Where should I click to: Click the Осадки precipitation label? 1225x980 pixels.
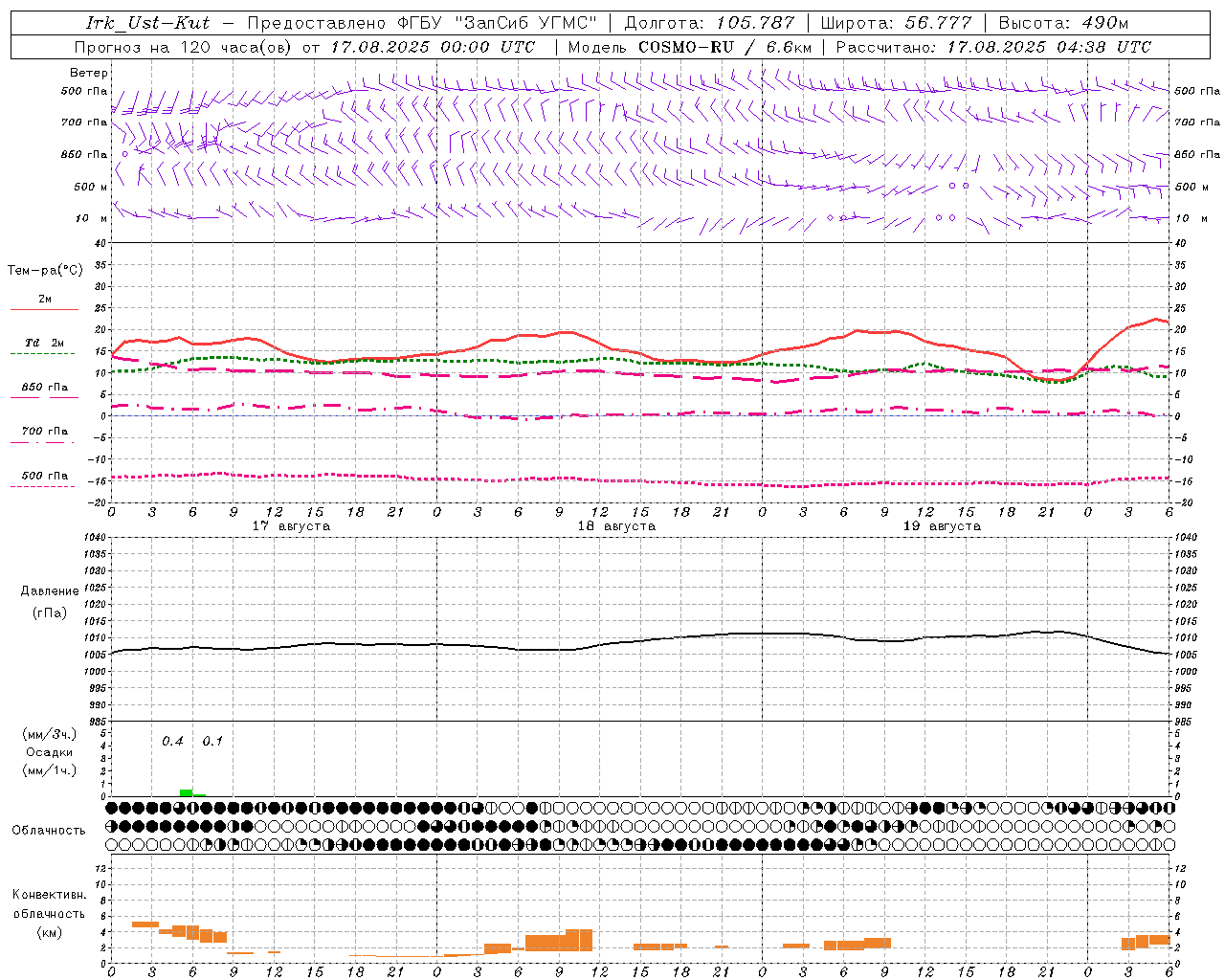pos(49,752)
